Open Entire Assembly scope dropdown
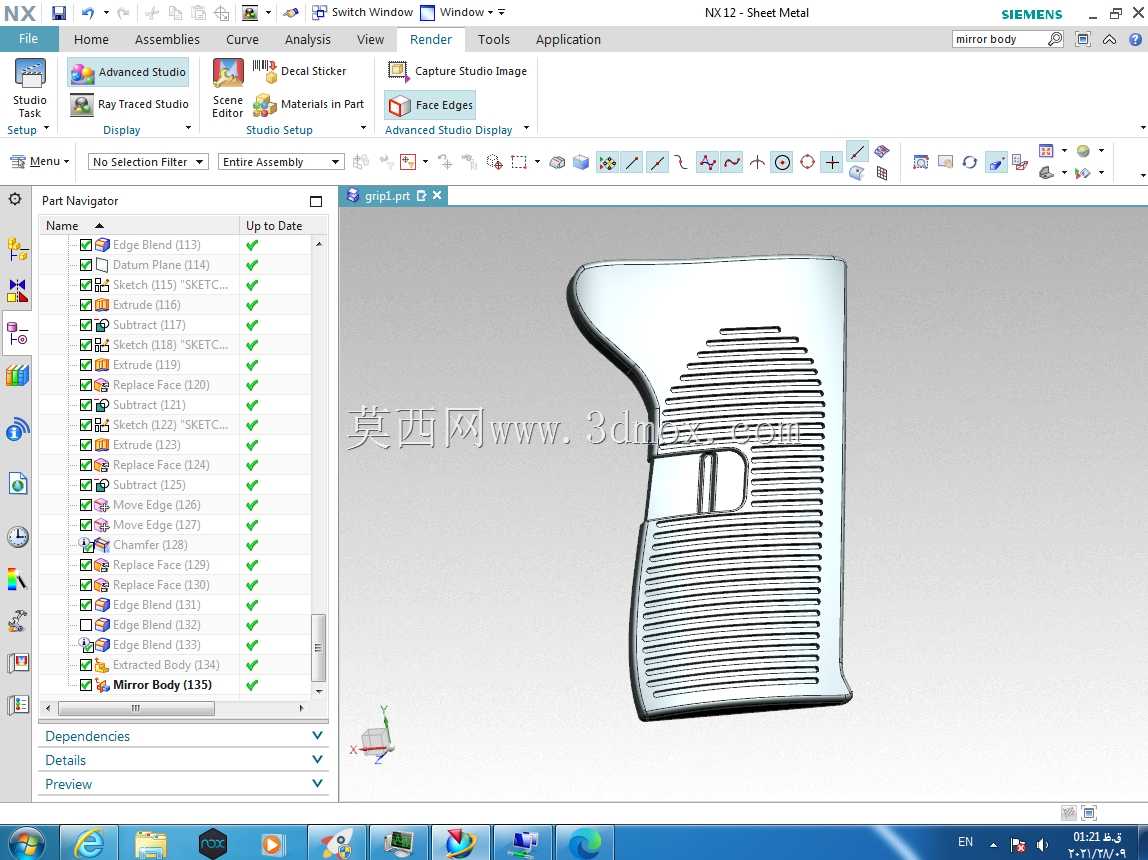Screen dimensions: 1148x860 tap(280, 162)
